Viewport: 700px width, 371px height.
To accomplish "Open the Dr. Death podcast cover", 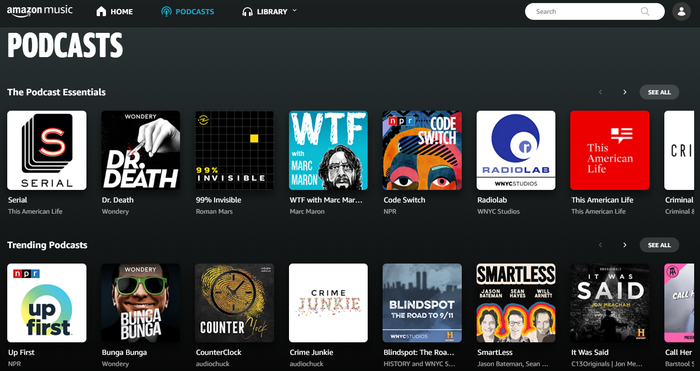I will [x=141, y=150].
